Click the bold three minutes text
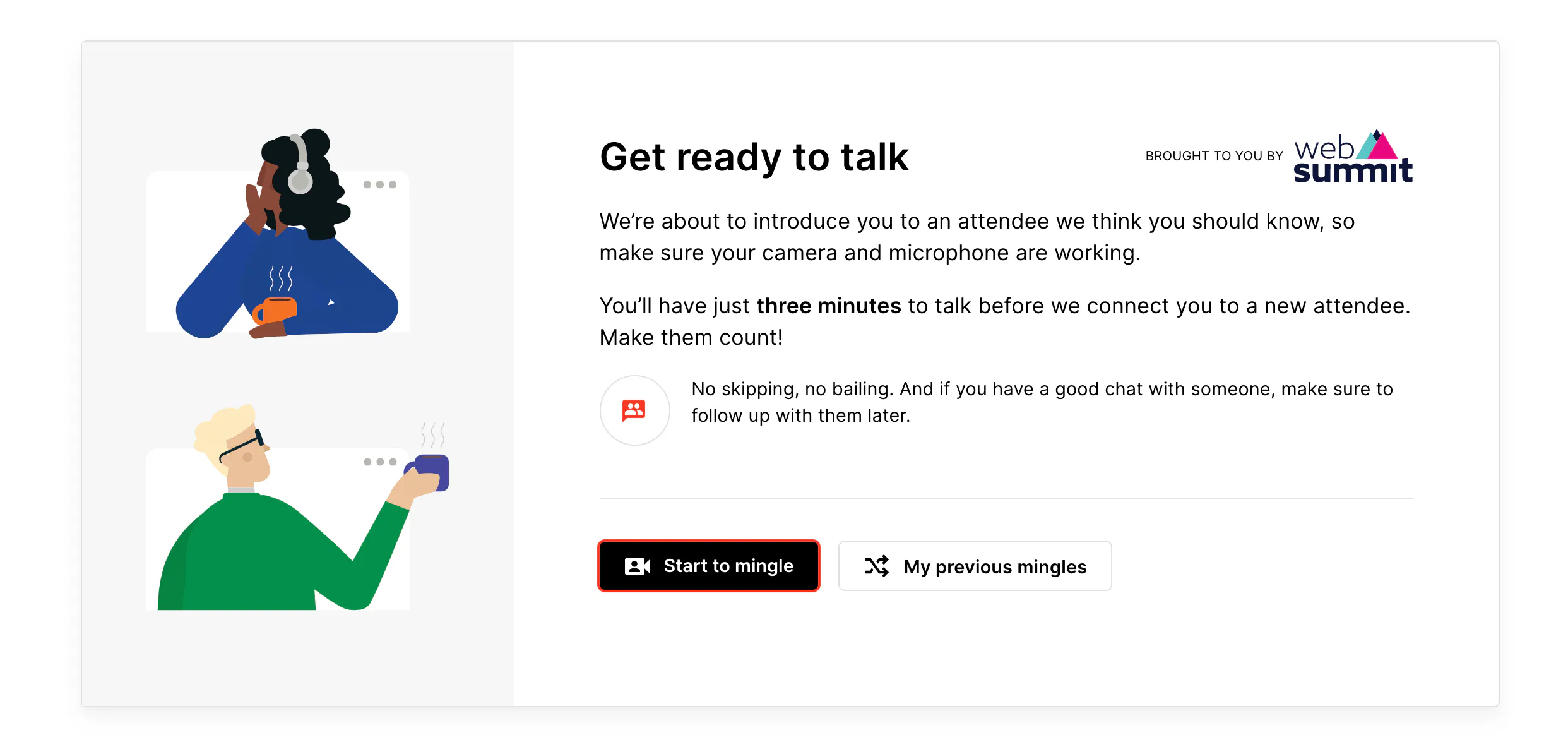 [828, 306]
